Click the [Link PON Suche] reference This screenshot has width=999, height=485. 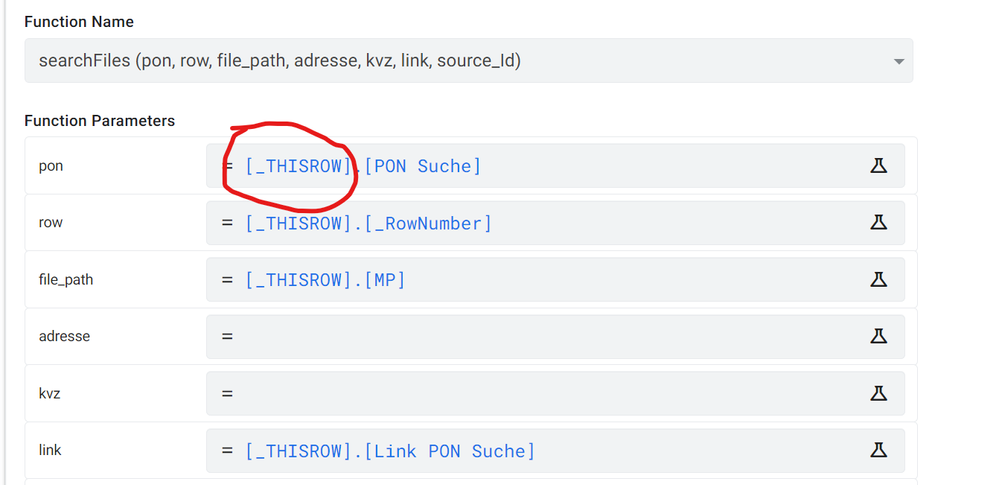pyautogui.click(x=450, y=451)
